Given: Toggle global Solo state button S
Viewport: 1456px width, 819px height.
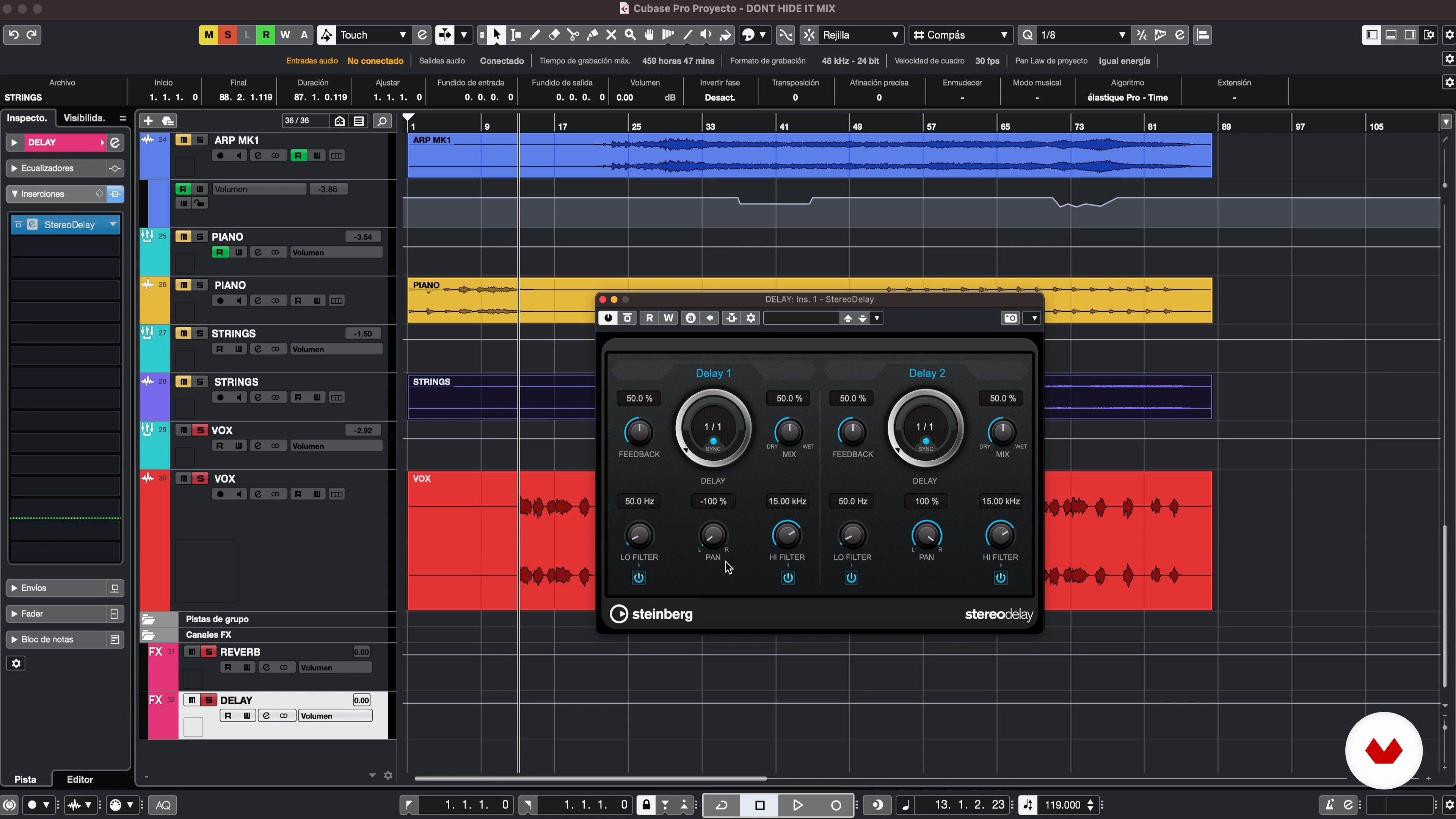Looking at the screenshot, I should [228, 35].
